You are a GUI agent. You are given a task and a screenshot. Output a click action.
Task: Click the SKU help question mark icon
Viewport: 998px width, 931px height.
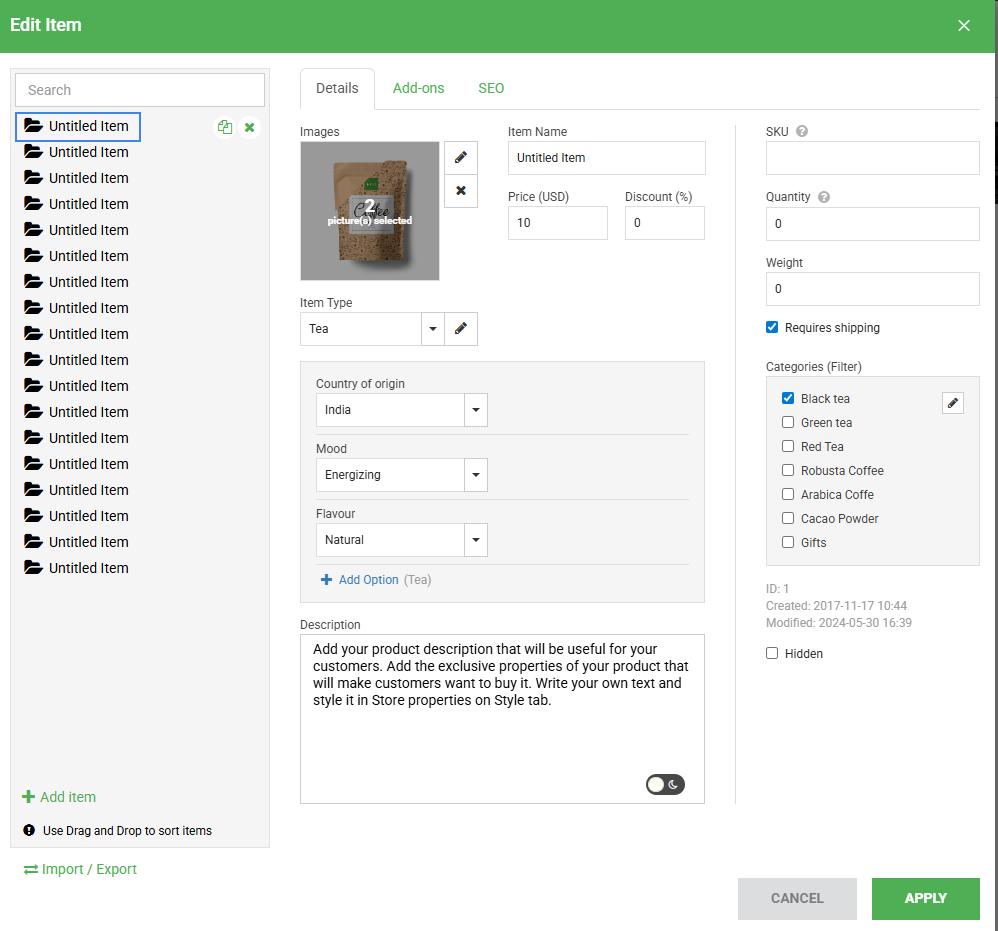pyautogui.click(x=802, y=131)
